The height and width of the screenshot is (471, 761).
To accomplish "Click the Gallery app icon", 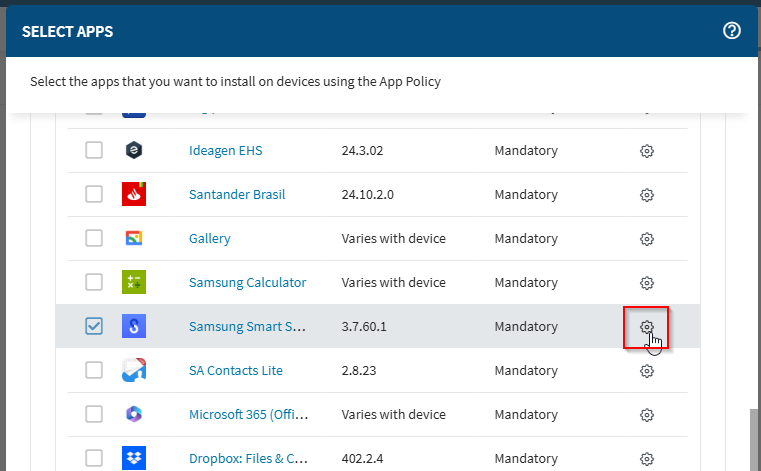I will coord(134,238).
